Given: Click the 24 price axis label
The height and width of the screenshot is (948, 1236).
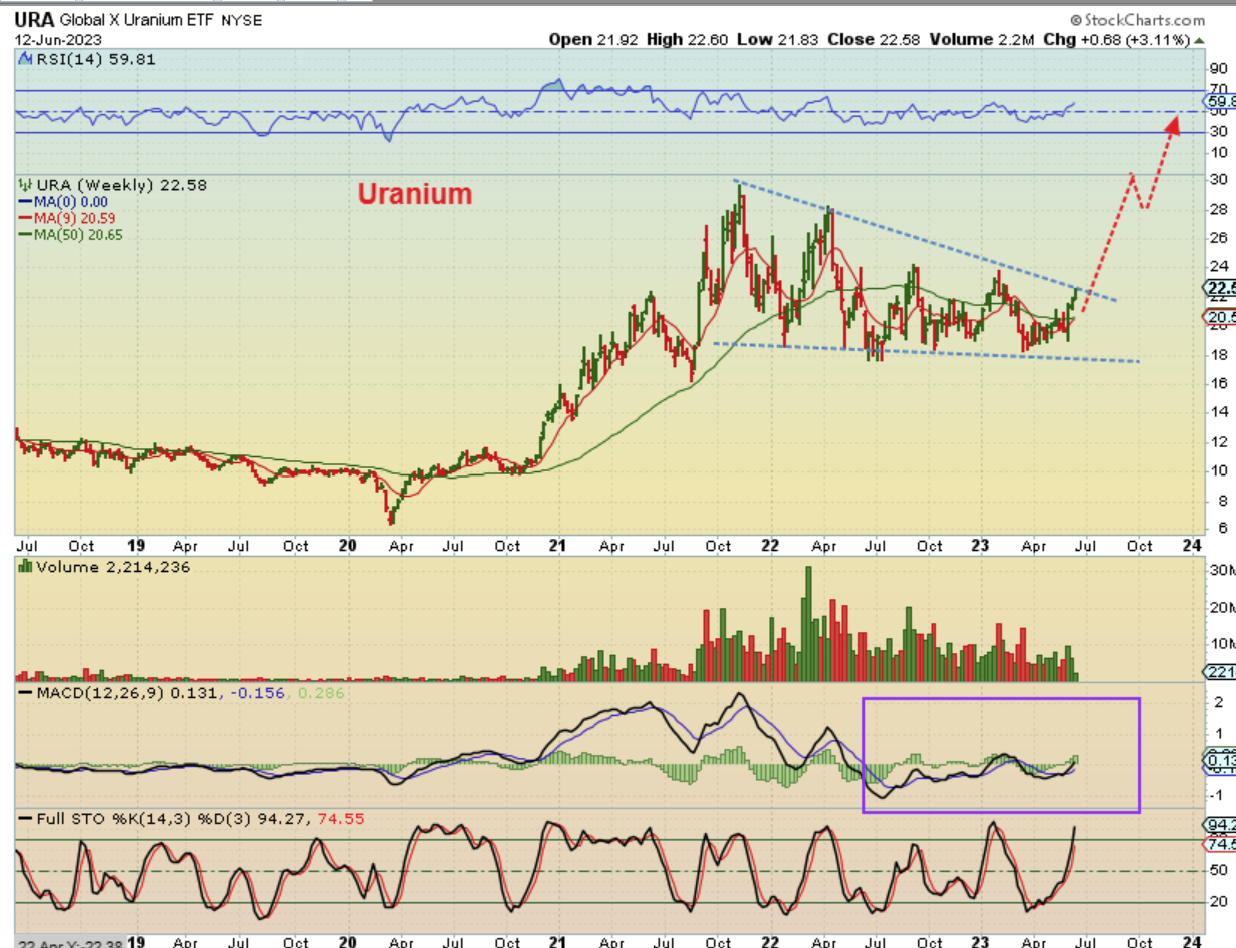Looking at the screenshot, I should pos(1217,266).
